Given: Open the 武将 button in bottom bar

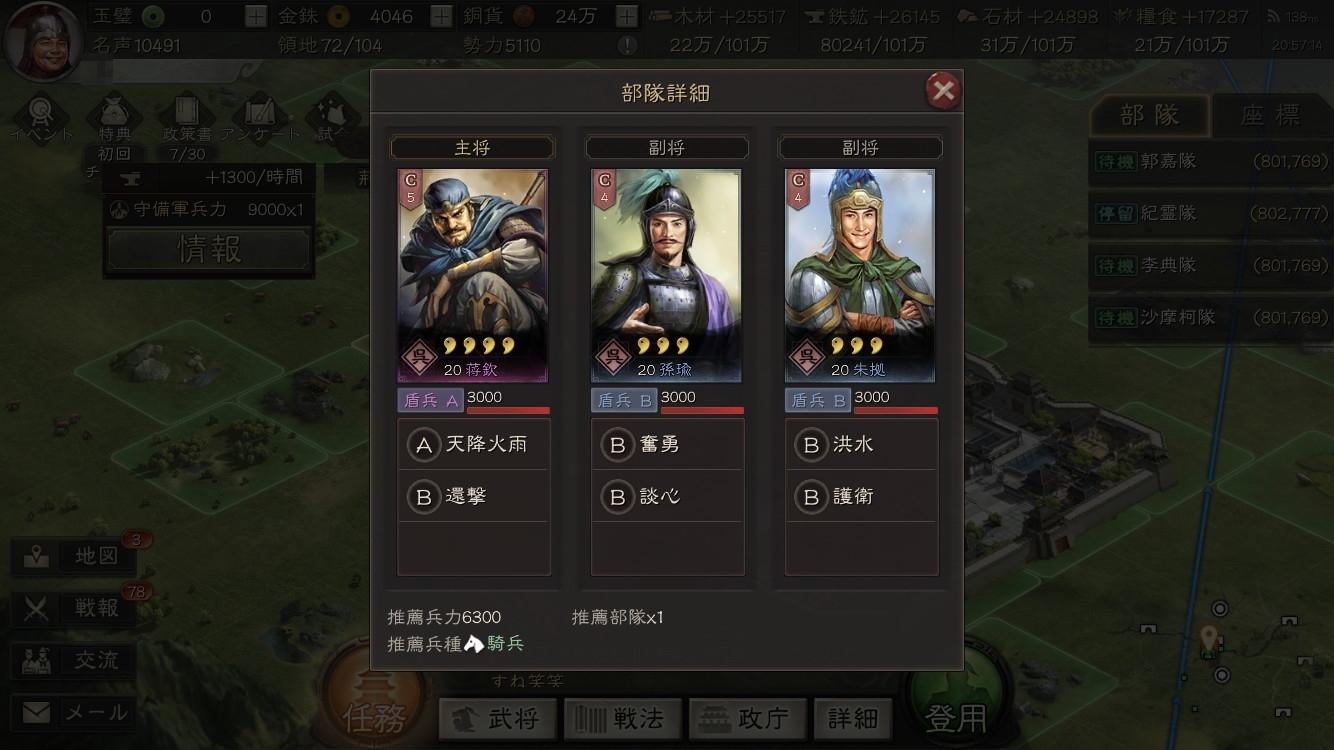Looking at the screenshot, I should pyautogui.click(x=498, y=718).
